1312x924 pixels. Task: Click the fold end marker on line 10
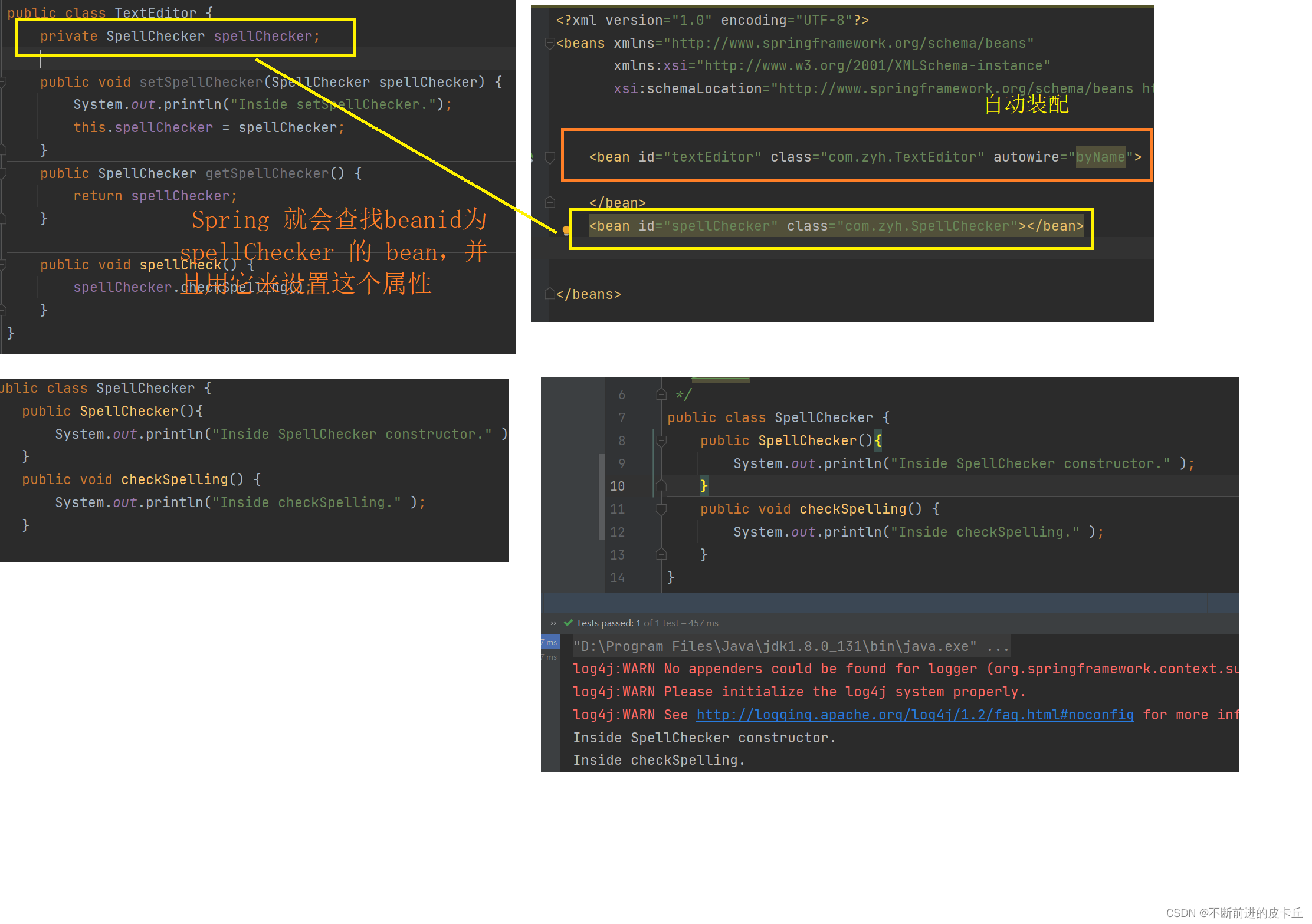pos(661,486)
